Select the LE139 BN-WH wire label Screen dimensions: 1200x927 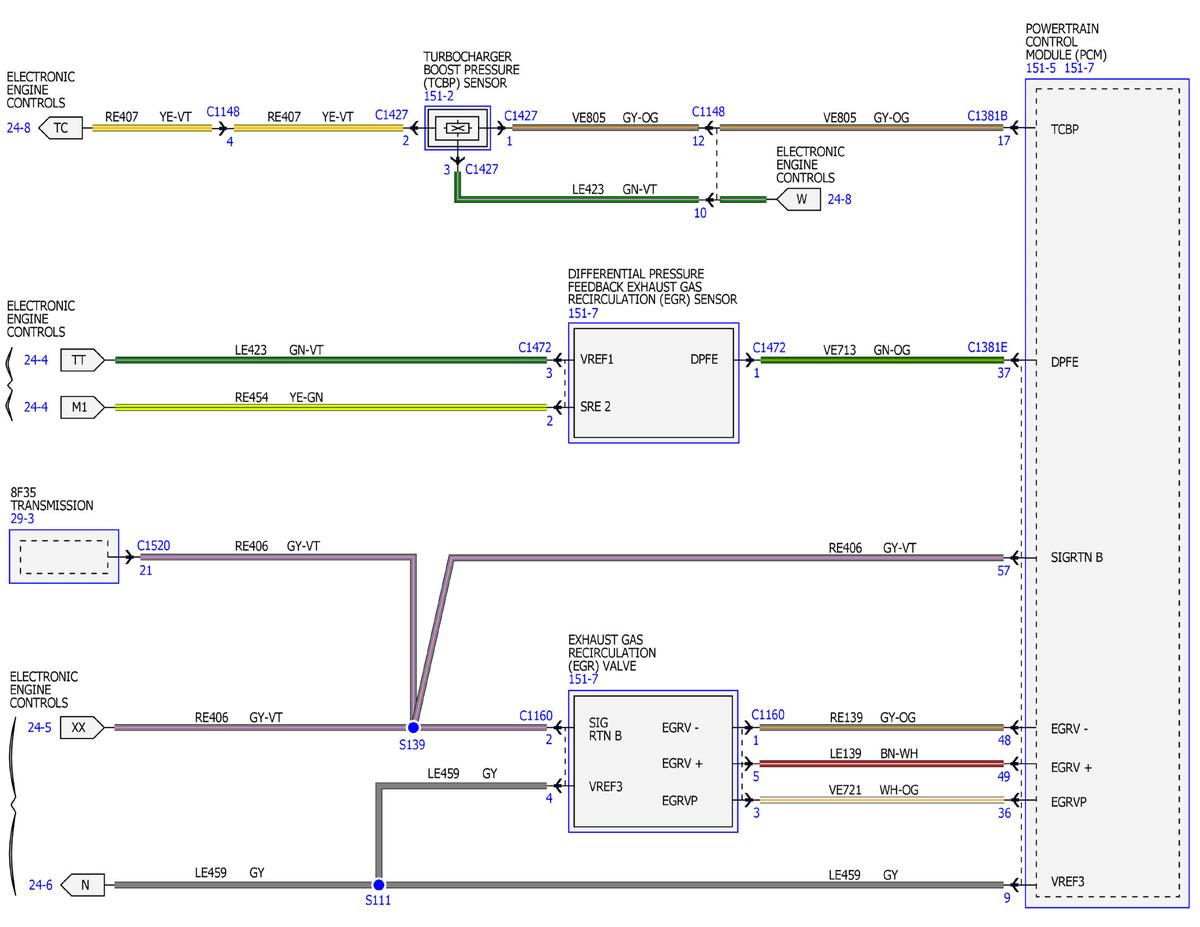872,753
